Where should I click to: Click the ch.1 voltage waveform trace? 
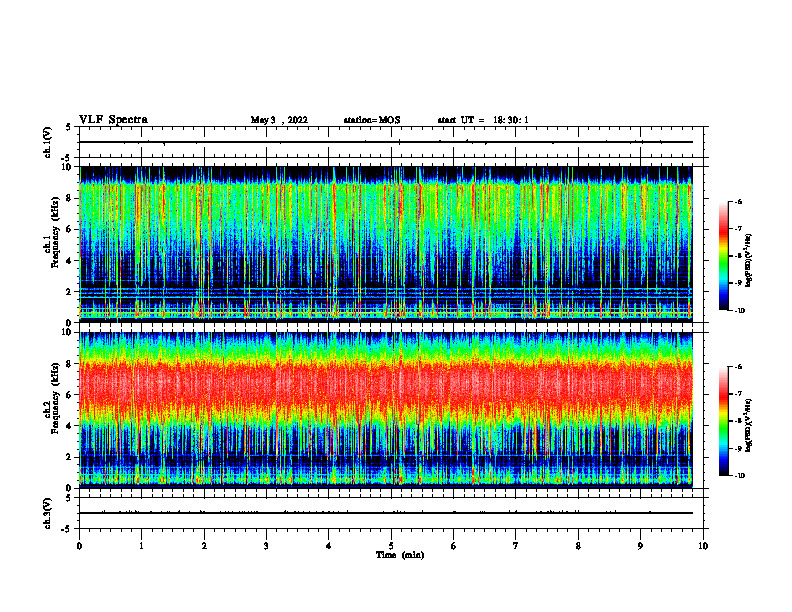386,142
